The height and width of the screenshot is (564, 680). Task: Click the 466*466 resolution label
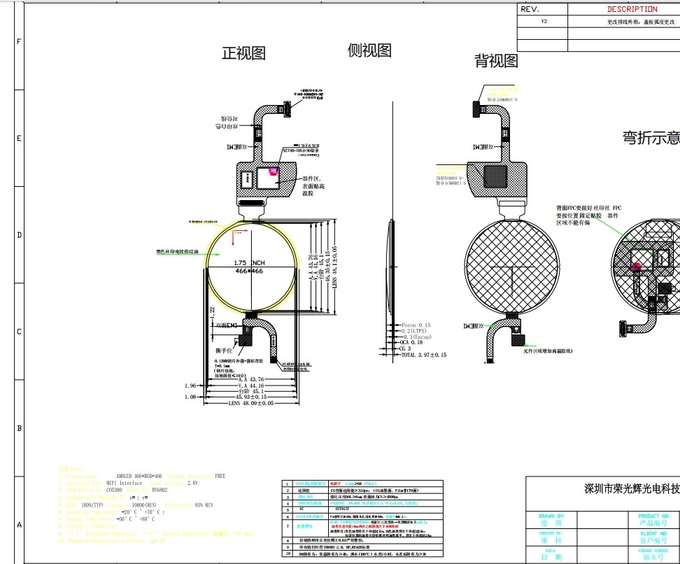point(249,271)
